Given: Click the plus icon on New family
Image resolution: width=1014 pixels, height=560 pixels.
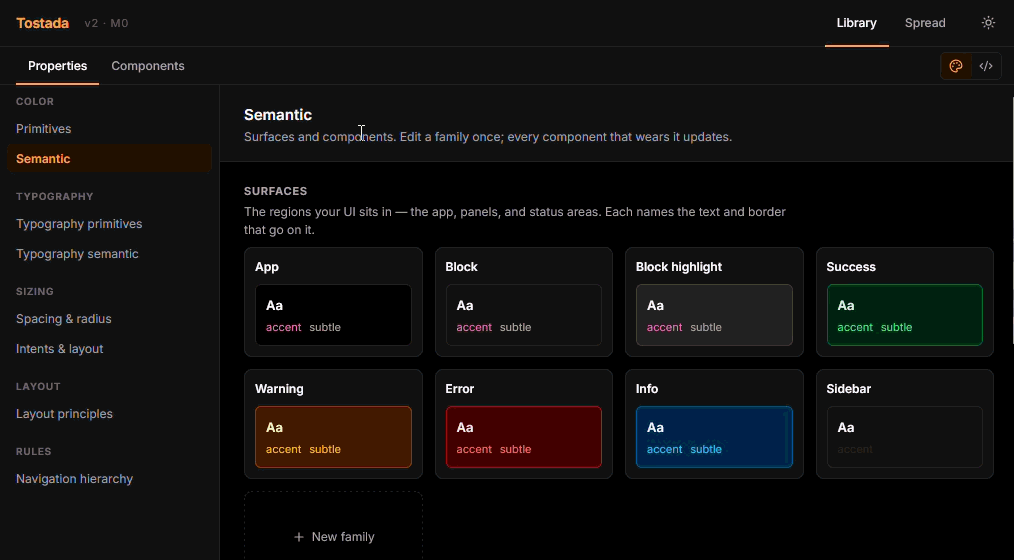Looking at the screenshot, I should (299, 537).
